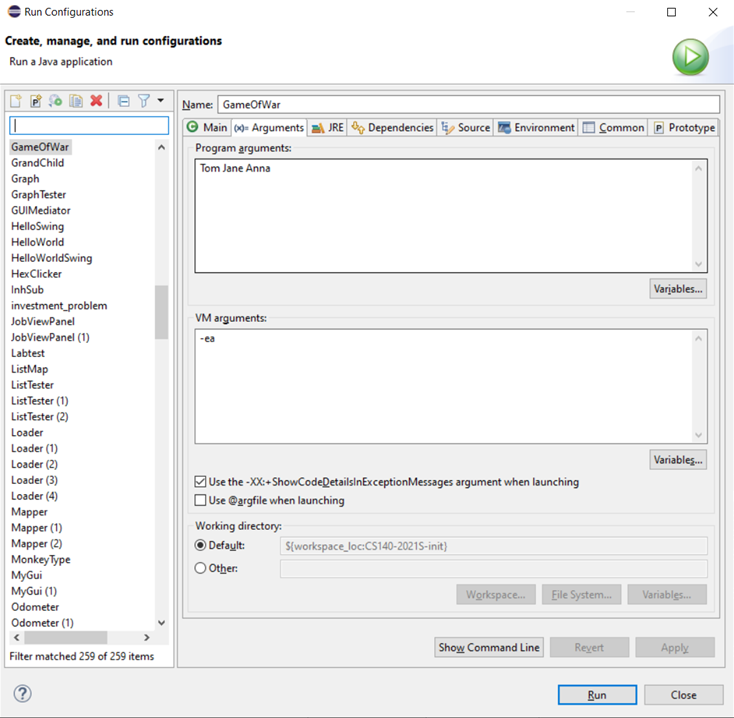The image size is (734, 718).
Task: Enable Use @argfile when launching
Action: [x=201, y=500]
